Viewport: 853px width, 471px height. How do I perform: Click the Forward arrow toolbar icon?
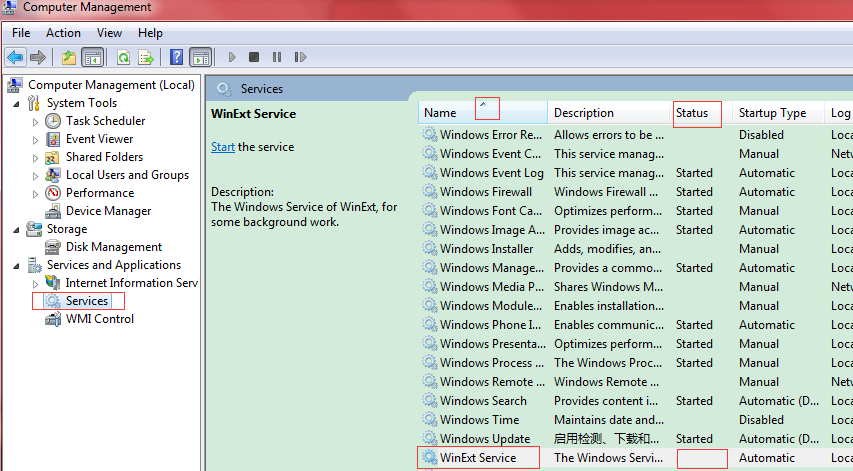click(x=38, y=57)
